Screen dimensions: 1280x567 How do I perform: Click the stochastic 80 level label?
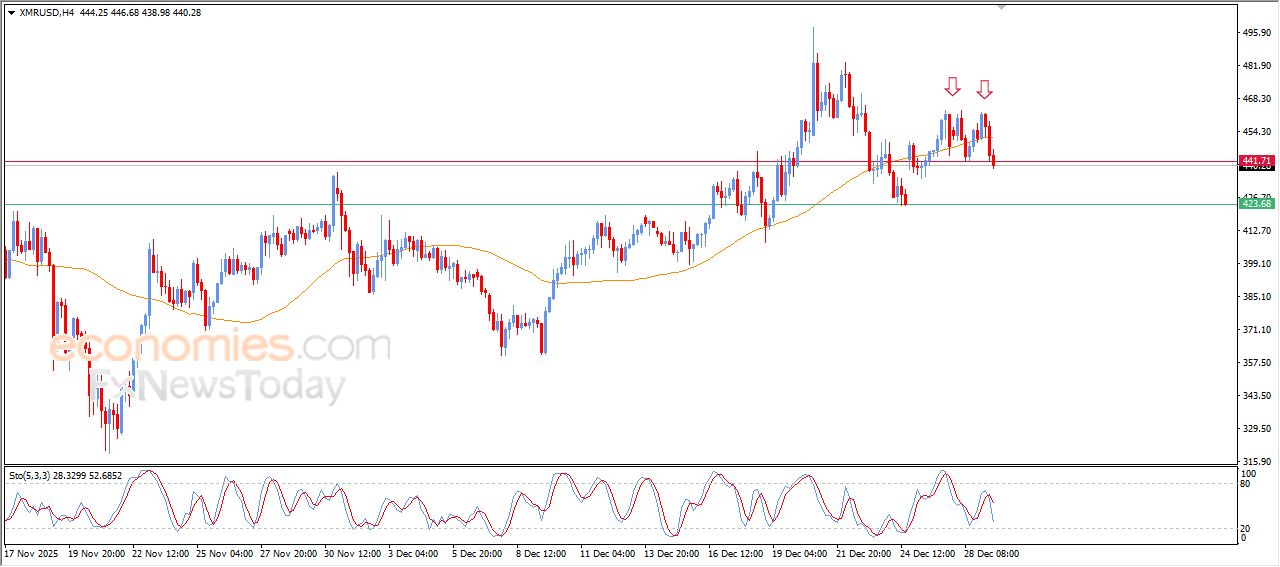coord(1246,484)
